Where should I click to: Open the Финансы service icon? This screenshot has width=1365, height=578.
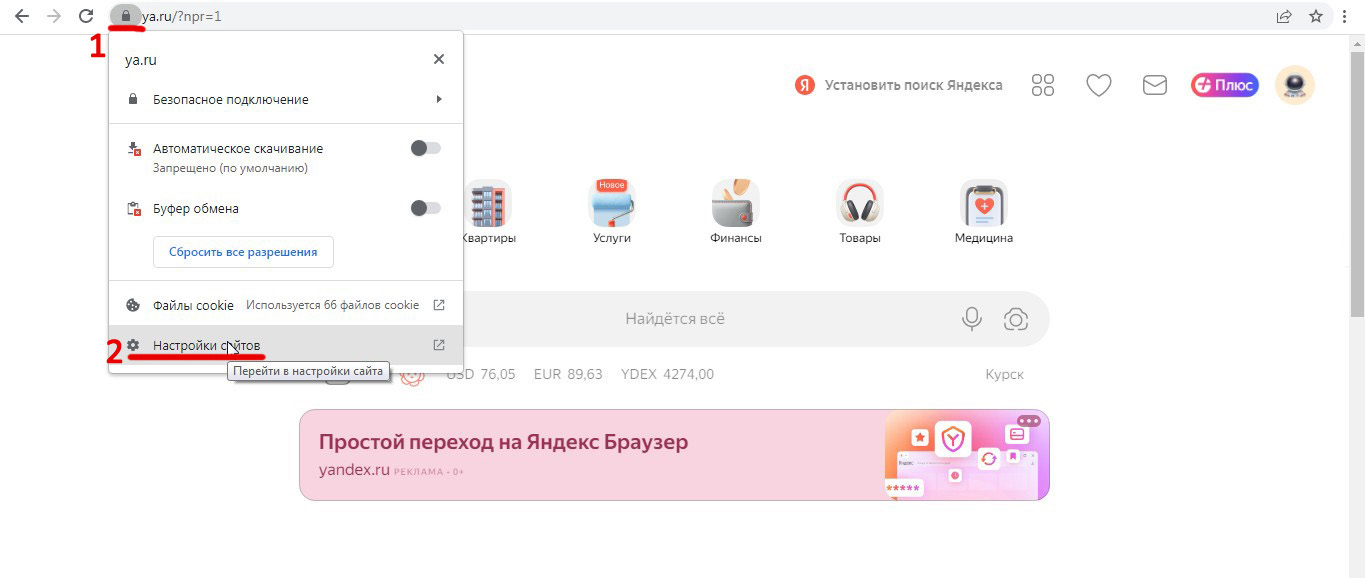tap(735, 203)
